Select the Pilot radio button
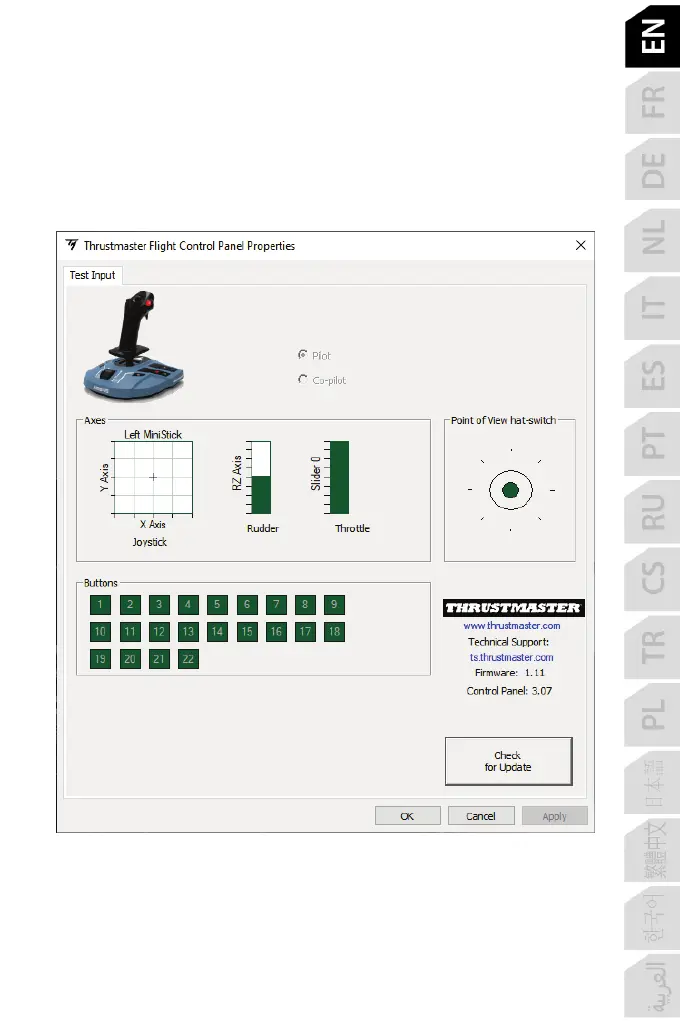The height and width of the screenshot is (1021, 680). click(303, 355)
